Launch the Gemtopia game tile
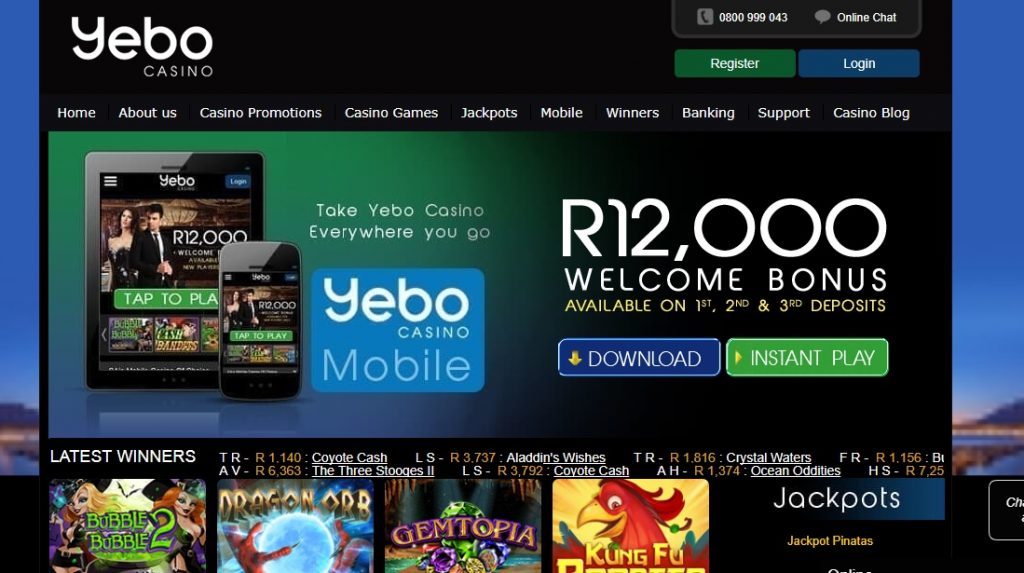The image size is (1024, 573). coord(463,526)
